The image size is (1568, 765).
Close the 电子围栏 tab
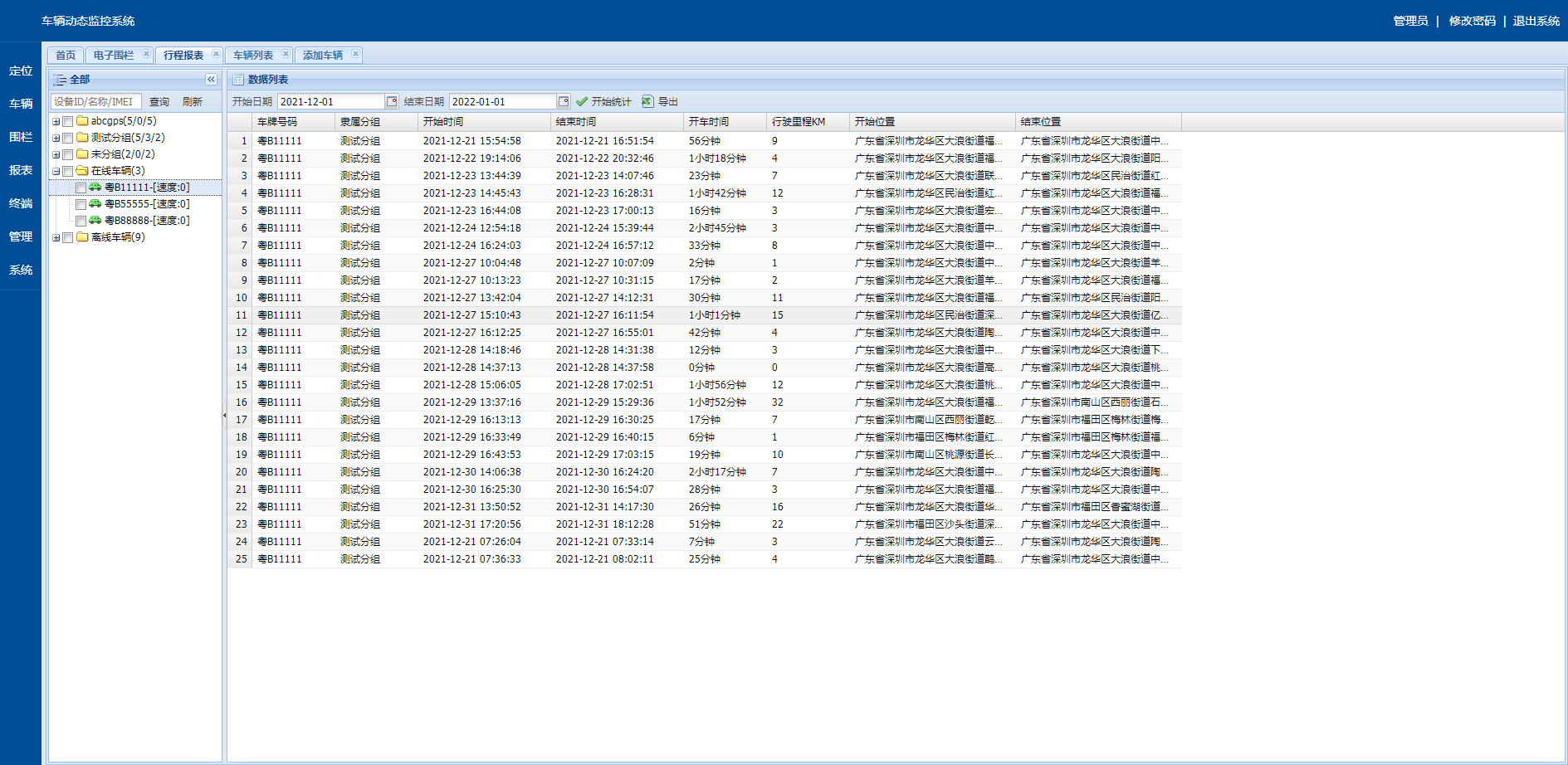pyautogui.click(x=147, y=55)
